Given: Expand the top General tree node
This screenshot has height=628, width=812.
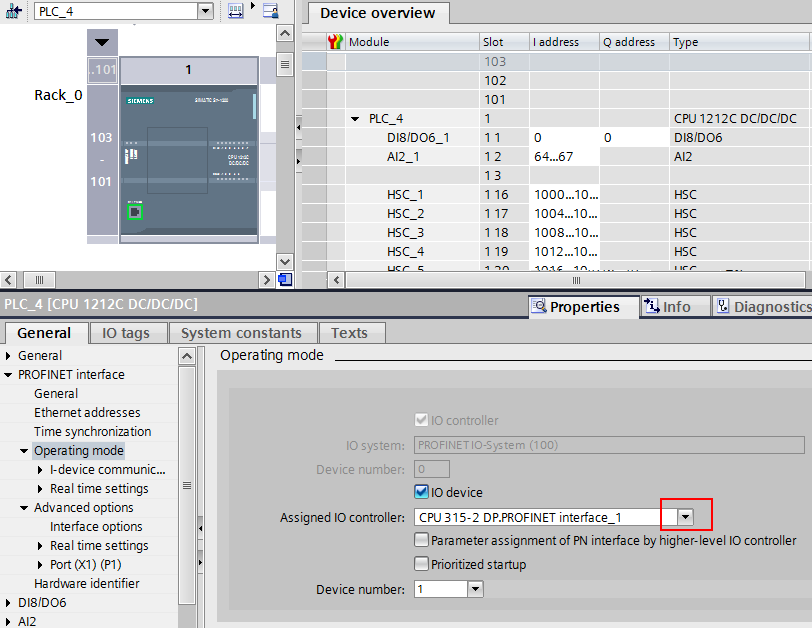Looking at the screenshot, I should coord(8,356).
